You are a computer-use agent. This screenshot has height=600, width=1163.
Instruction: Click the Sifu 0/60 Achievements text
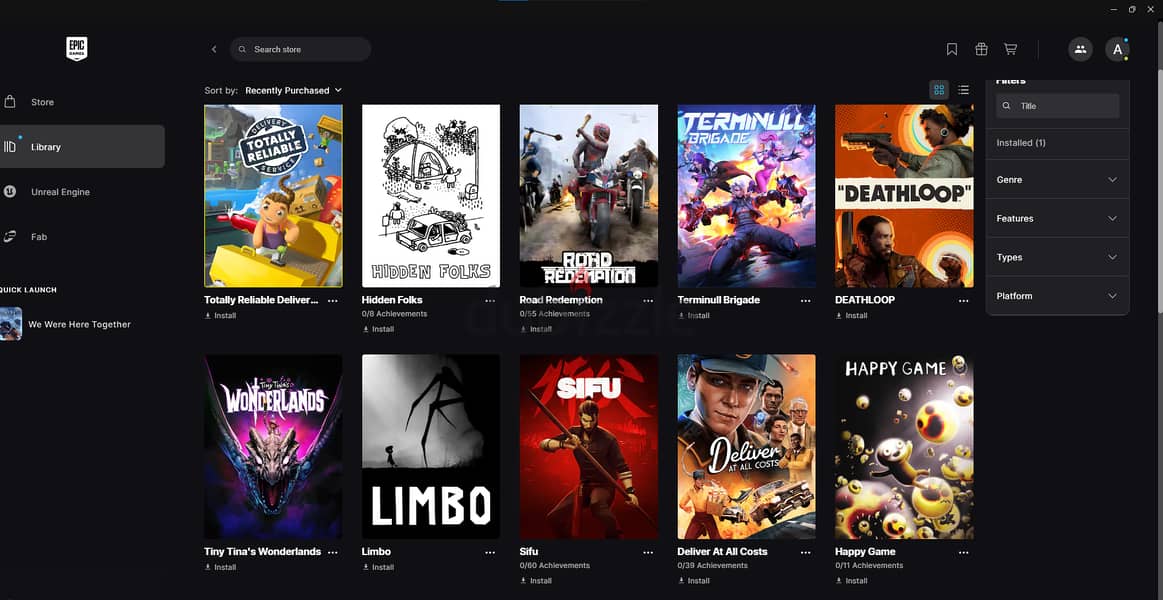[x=555, y=565]
